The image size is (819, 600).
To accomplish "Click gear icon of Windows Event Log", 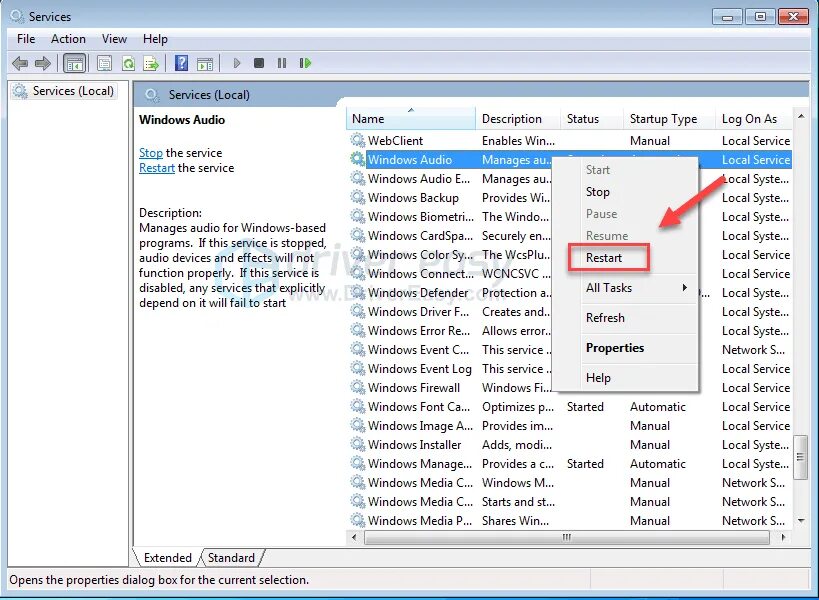I will (x=358, y=369).
